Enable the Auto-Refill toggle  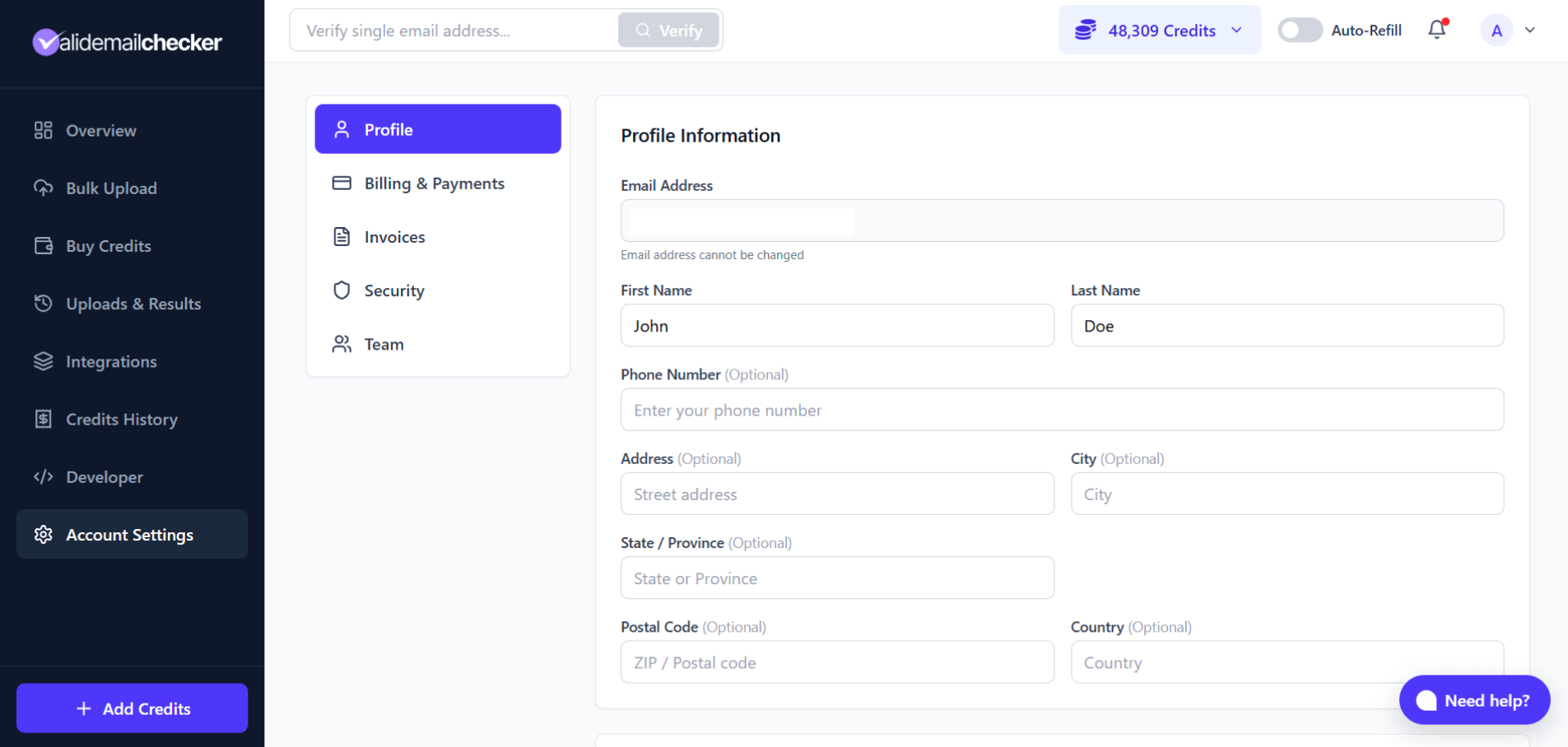[x=1300, y=30]
